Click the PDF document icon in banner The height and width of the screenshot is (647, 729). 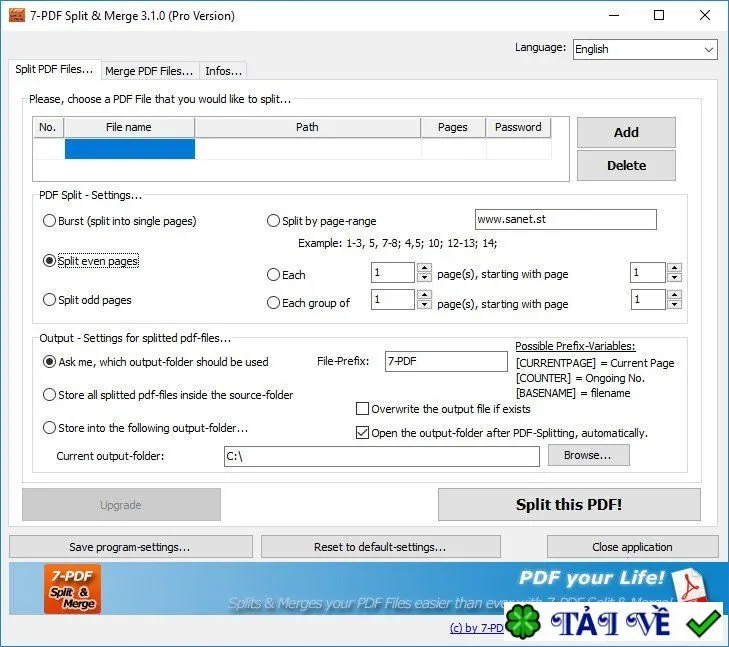point(691,587)
